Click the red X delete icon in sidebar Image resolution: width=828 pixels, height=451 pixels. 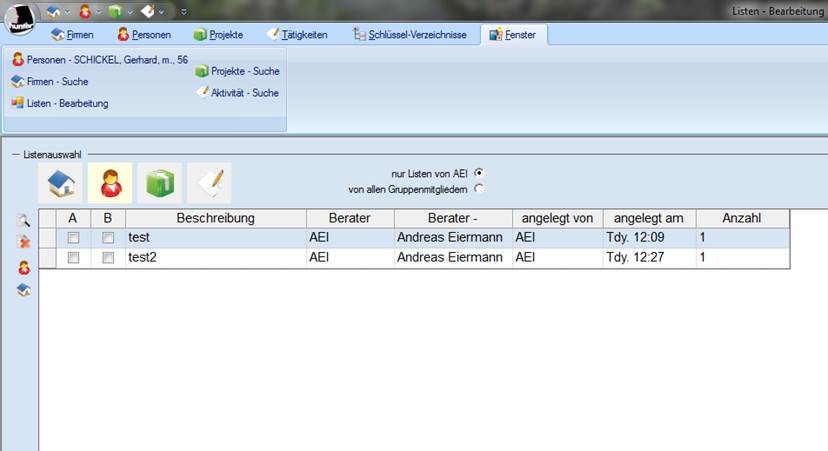point(23,243)
